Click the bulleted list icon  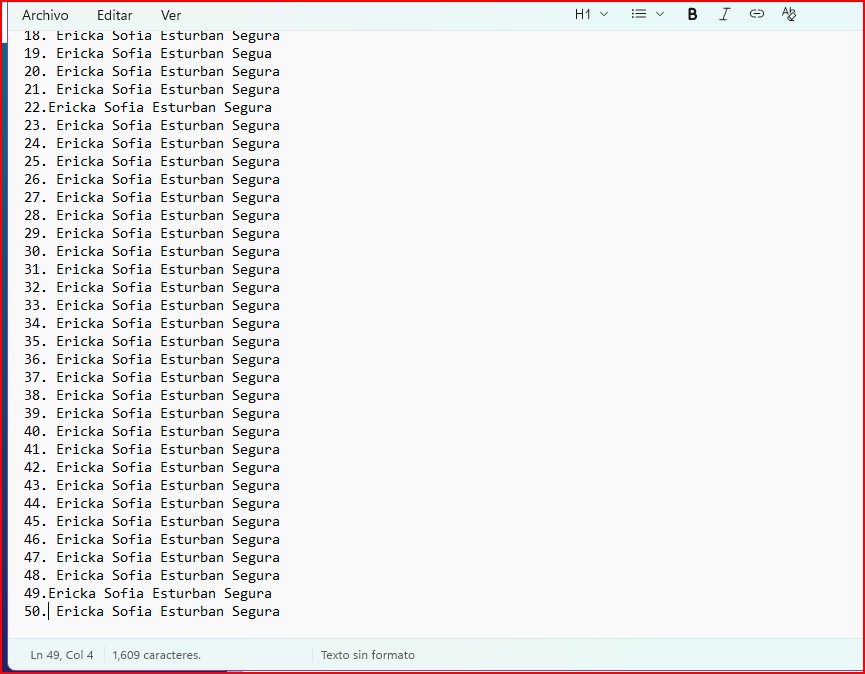click(x=639, y=14)
